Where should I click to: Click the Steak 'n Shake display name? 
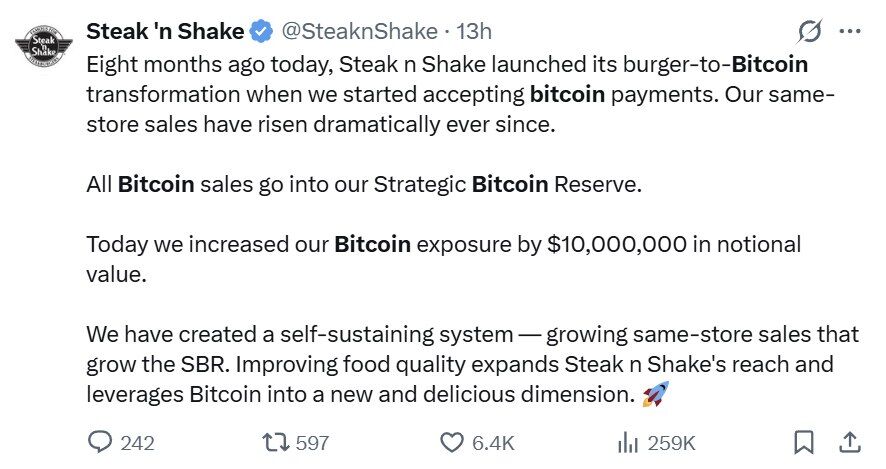[x=165, y=32]
